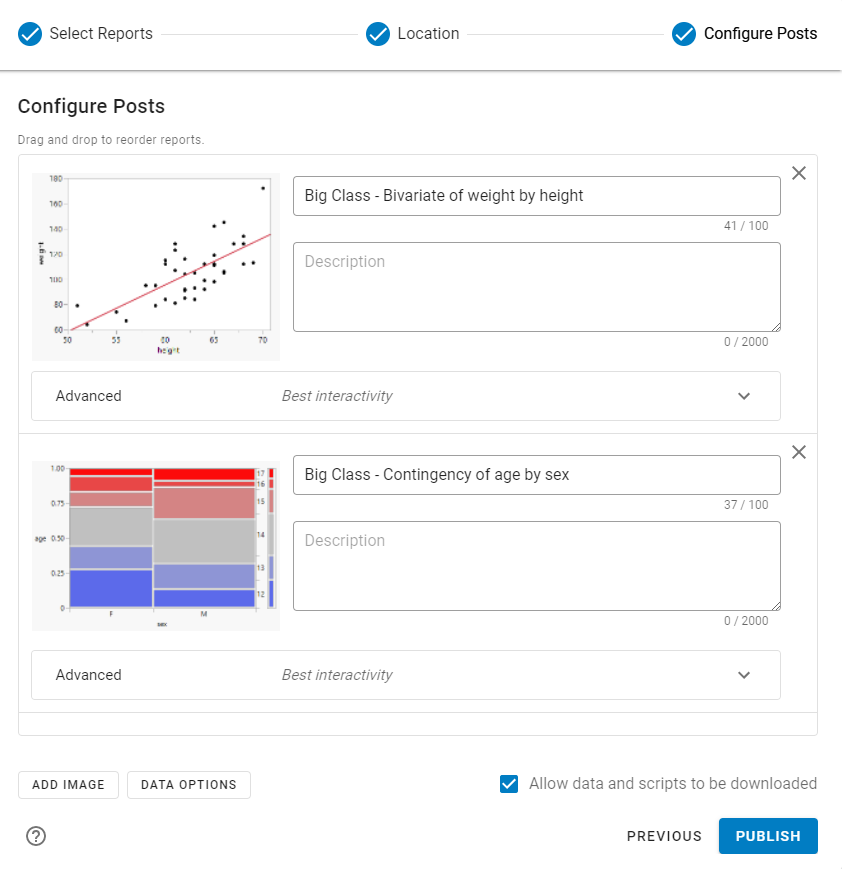Click the chevron arrow in the second Advanced row

[744, 675]
